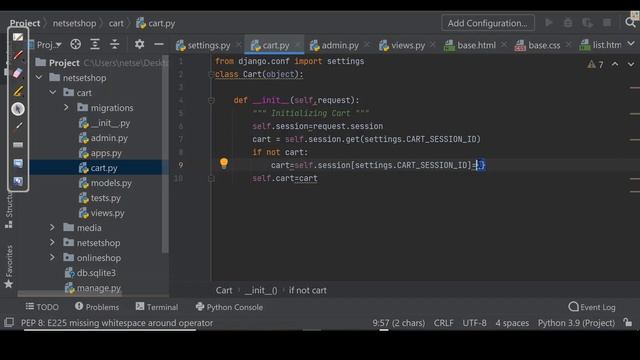640x360 pixels.
Task: Close the cart.py editor tab
Action: [297, 45]
